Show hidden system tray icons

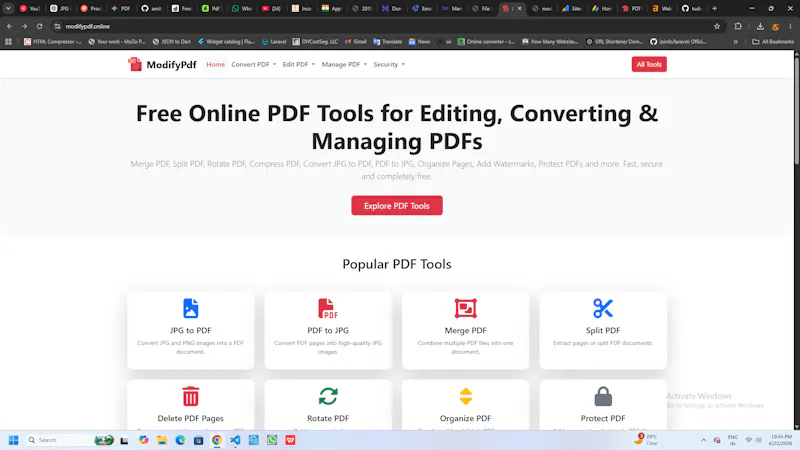tap(704, 440)
